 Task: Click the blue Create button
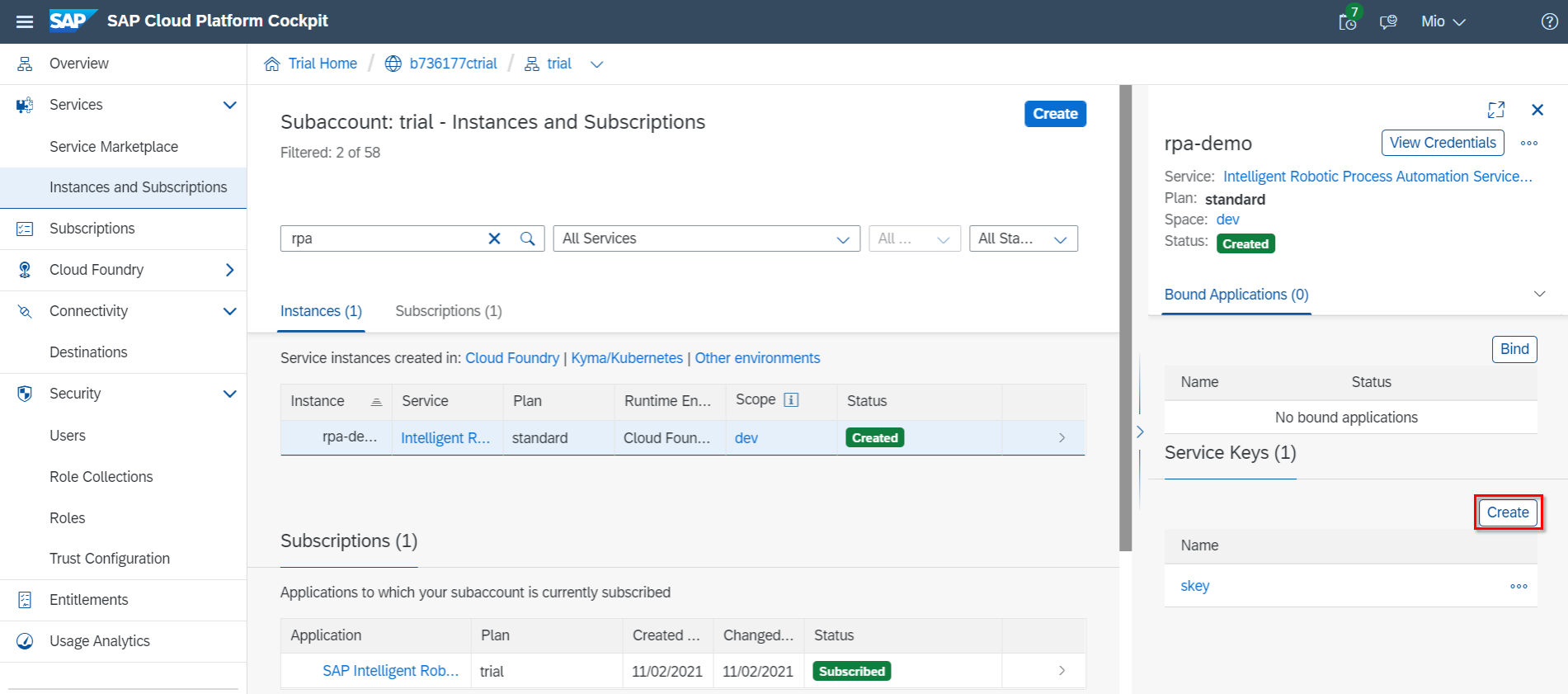(1055, 114)
